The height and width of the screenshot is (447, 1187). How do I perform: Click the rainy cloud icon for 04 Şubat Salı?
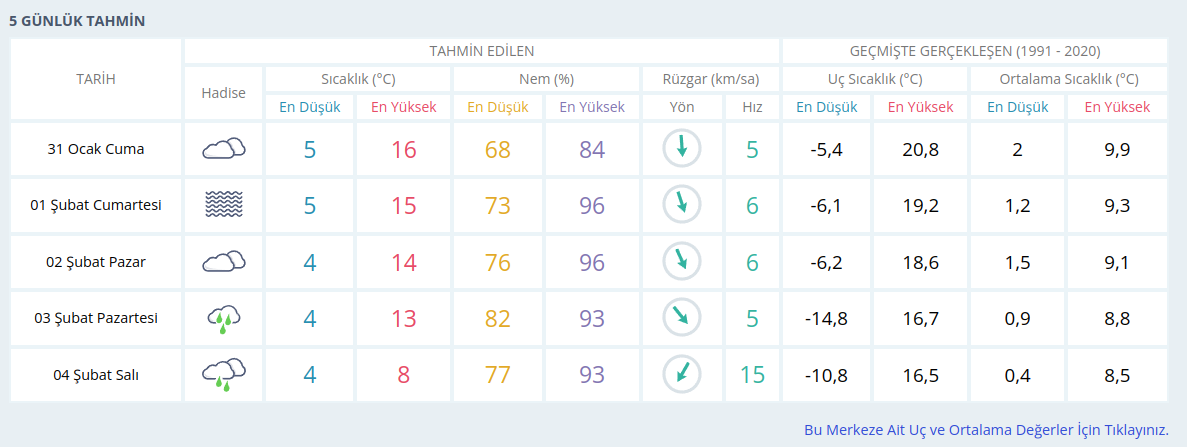(x=224, y=375)
